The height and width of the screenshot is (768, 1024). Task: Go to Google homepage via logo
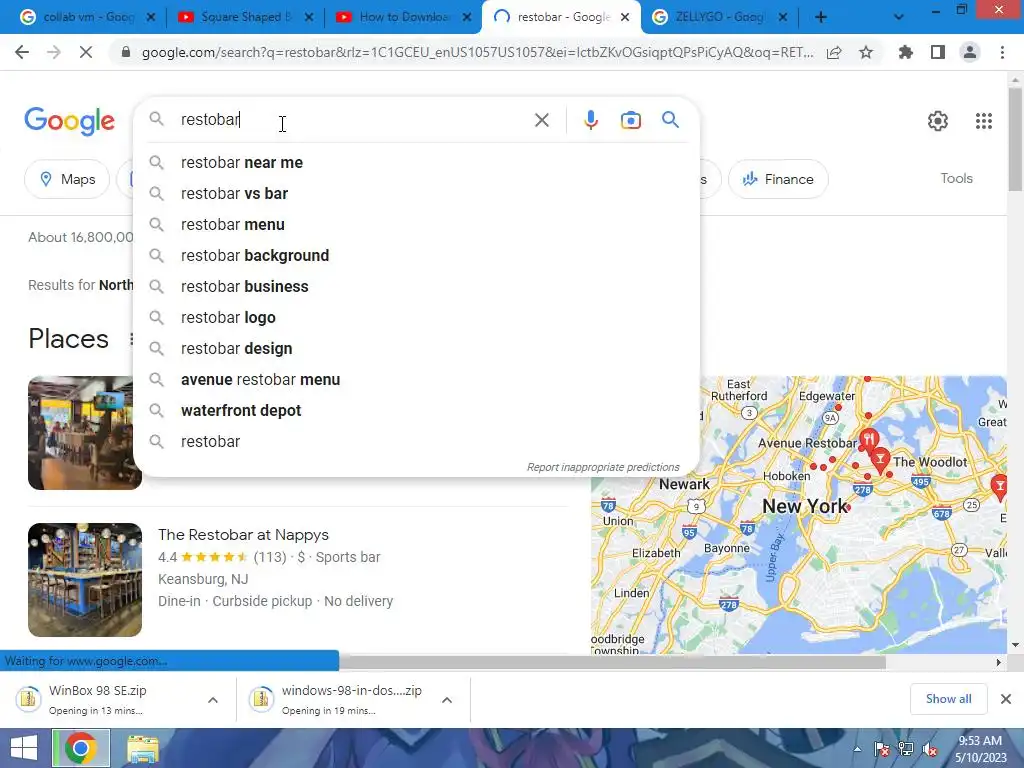pos(70,121)
